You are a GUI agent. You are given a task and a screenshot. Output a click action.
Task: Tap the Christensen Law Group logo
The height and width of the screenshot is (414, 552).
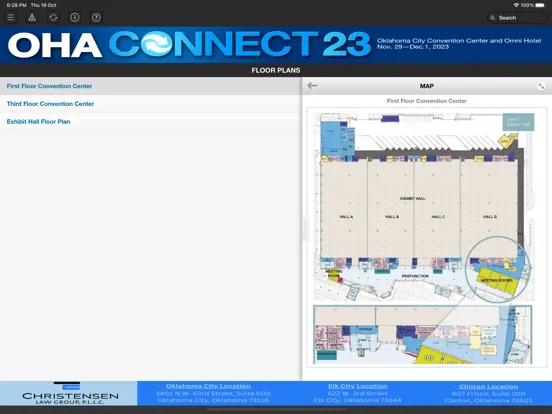(69, 393)
